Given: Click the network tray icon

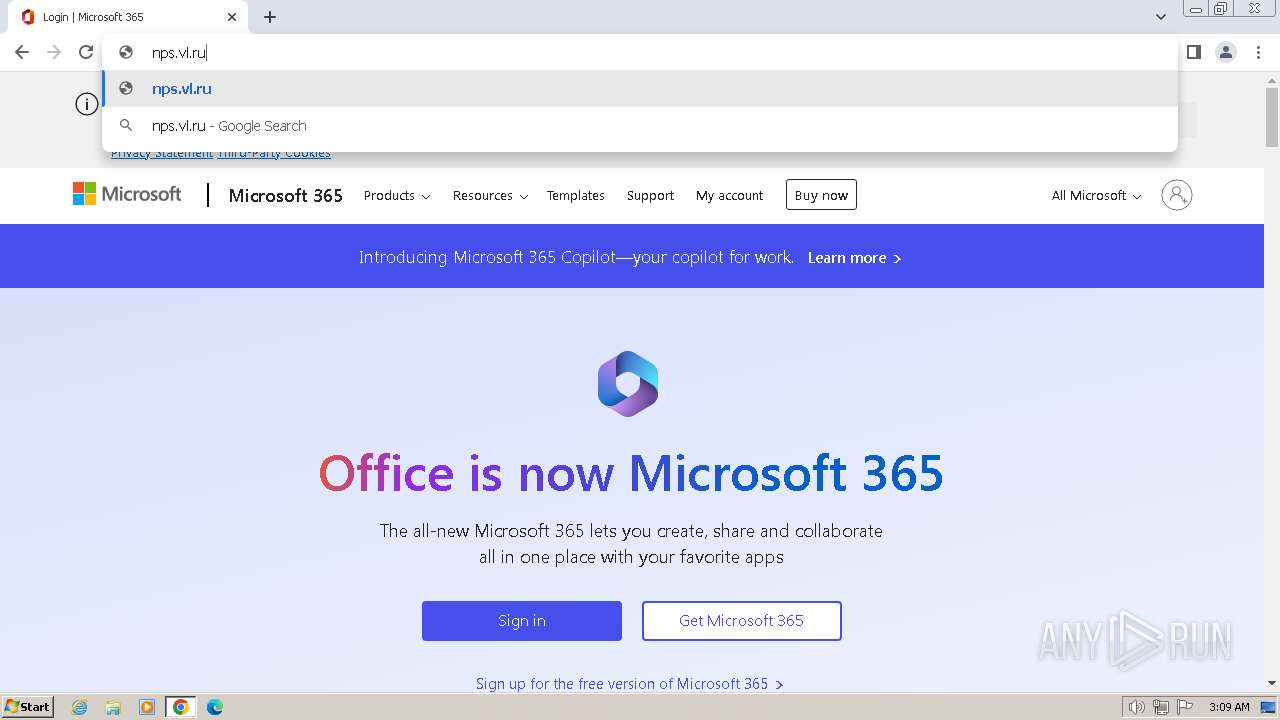Looking at the screenshot, I should 1161,707.
